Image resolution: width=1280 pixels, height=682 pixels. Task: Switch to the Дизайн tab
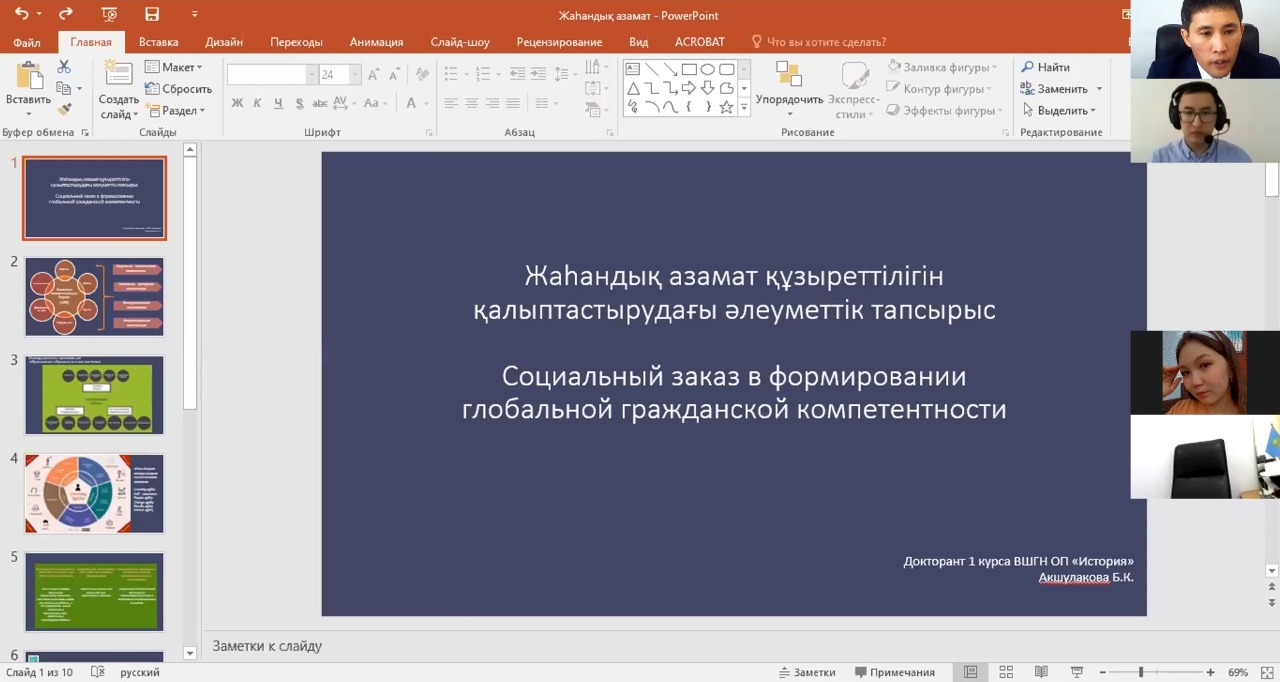(224, 42)
